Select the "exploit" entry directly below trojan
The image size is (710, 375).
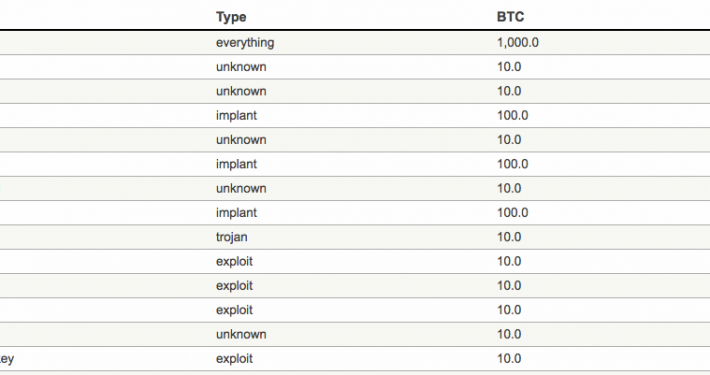point(234,262)
